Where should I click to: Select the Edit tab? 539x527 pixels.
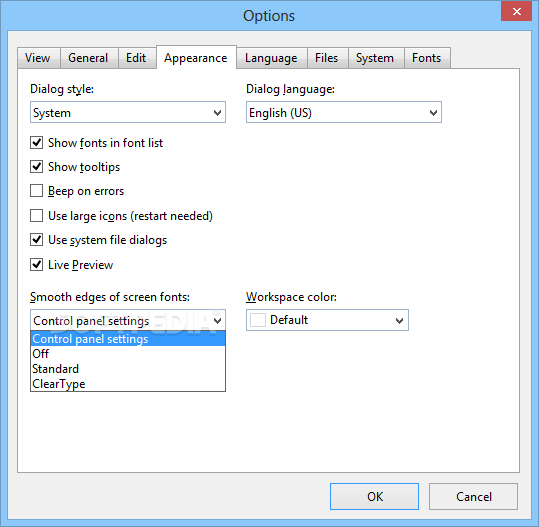pos(136,58)
